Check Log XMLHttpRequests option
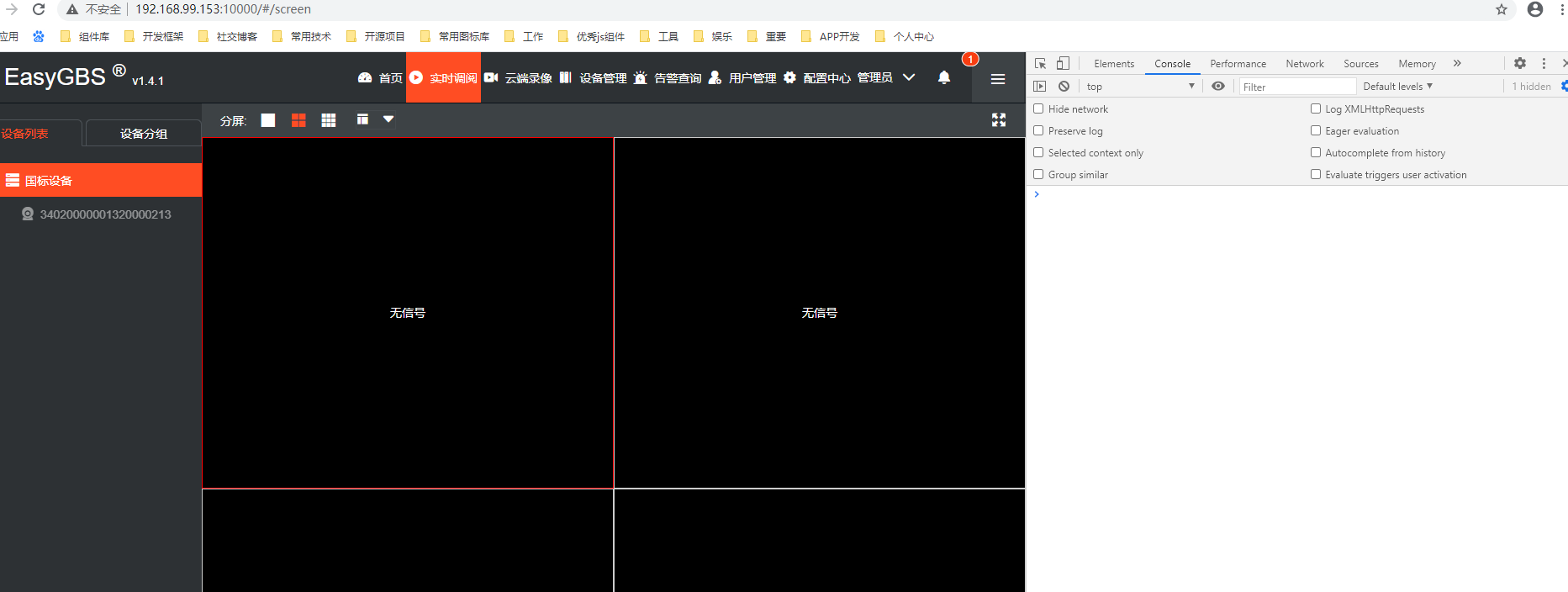 tap(1316, 108)
